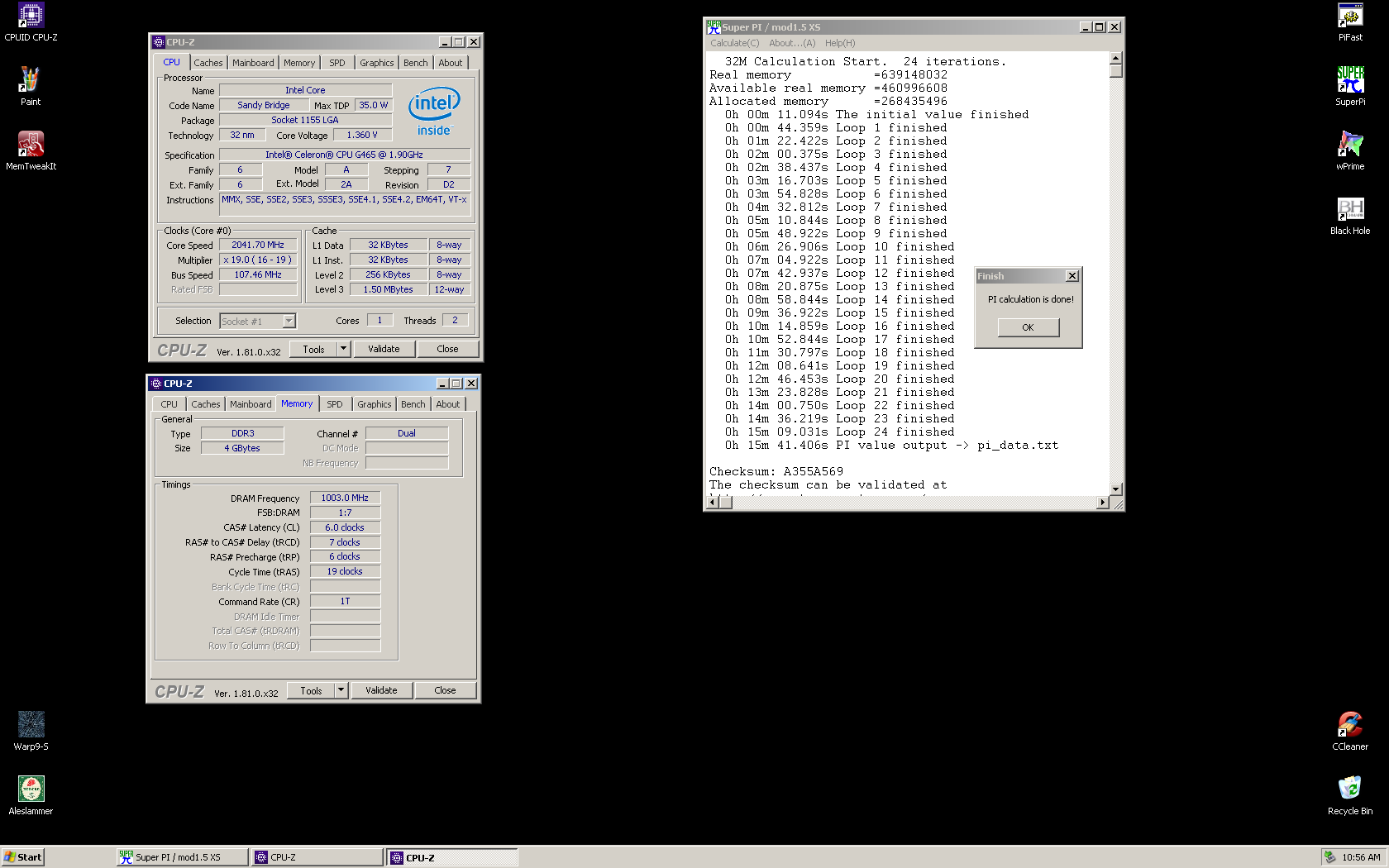
Task: Select Bench tab in upper CPU-Z window
Action: point(416,63)
